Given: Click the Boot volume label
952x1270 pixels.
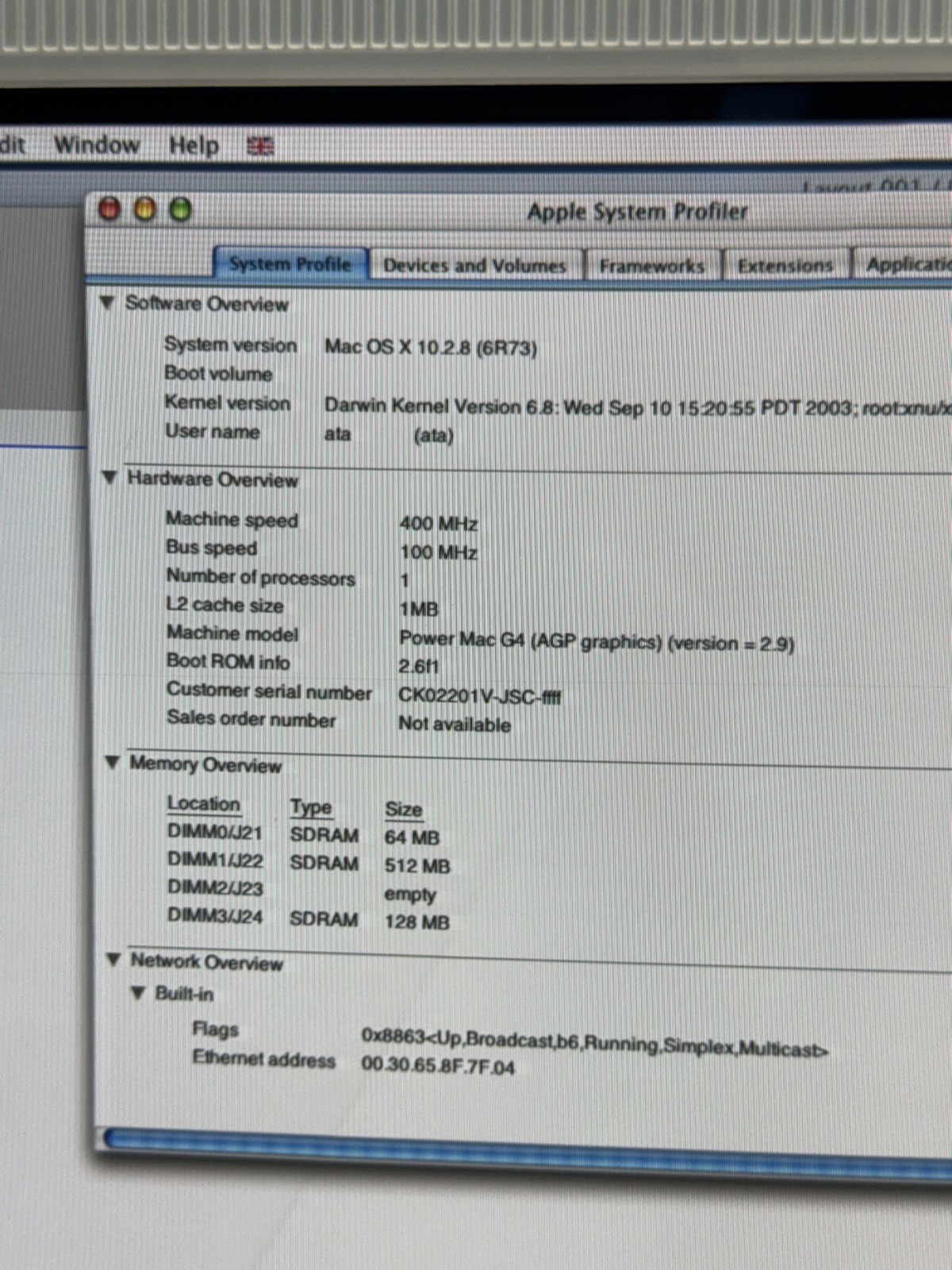Looking at the screenshot, I should [219, 373].
